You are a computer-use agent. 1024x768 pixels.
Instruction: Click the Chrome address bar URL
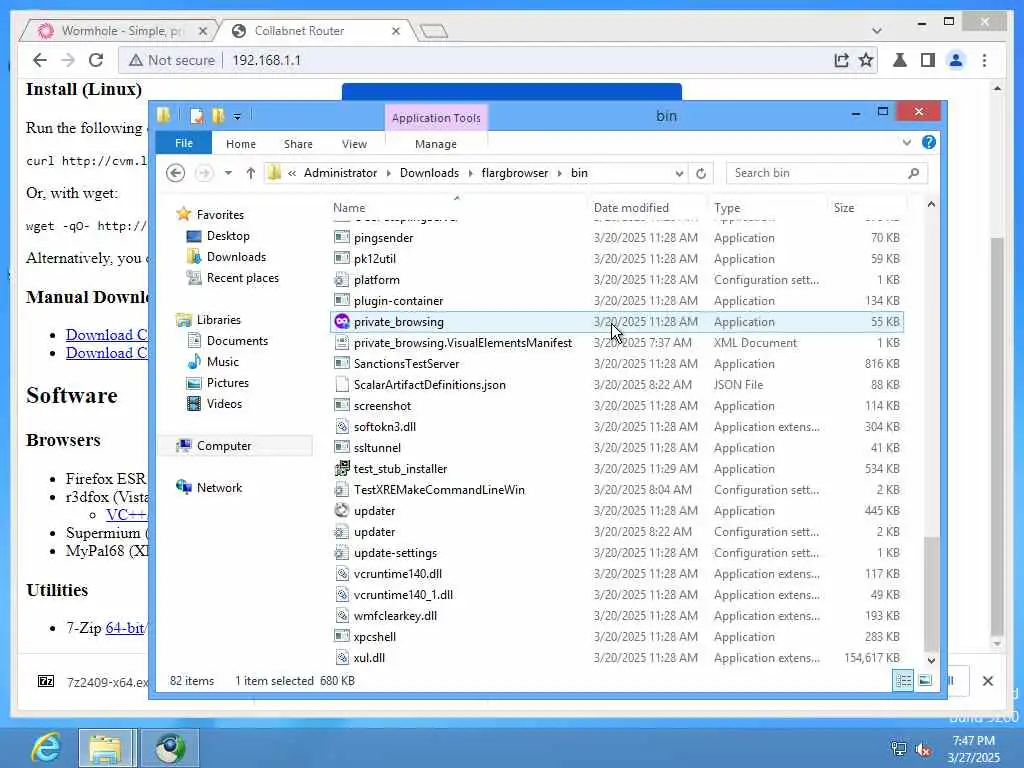point(266,60)
